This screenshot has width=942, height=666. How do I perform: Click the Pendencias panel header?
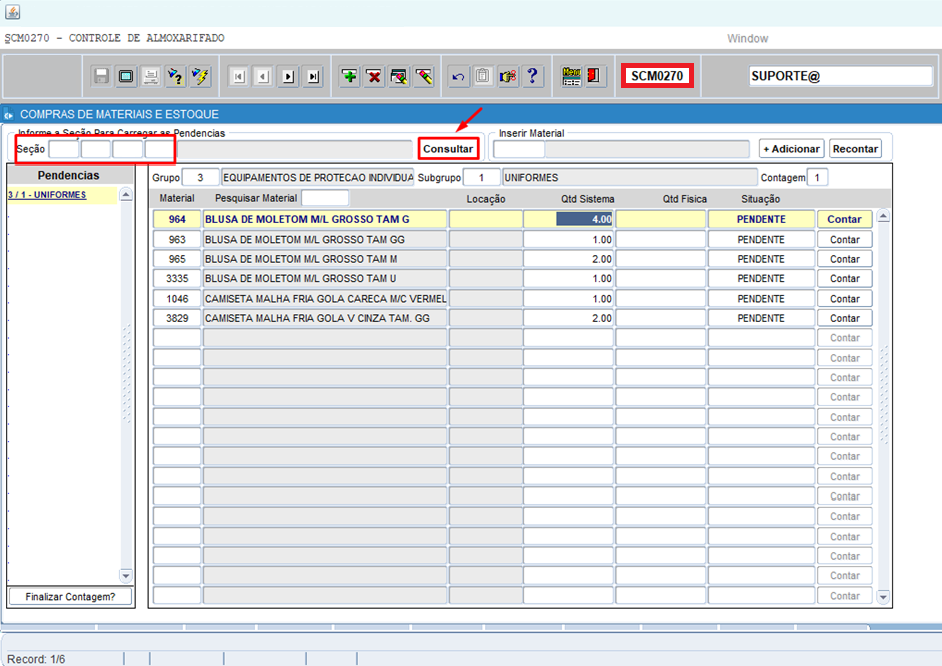click(69, 175)
